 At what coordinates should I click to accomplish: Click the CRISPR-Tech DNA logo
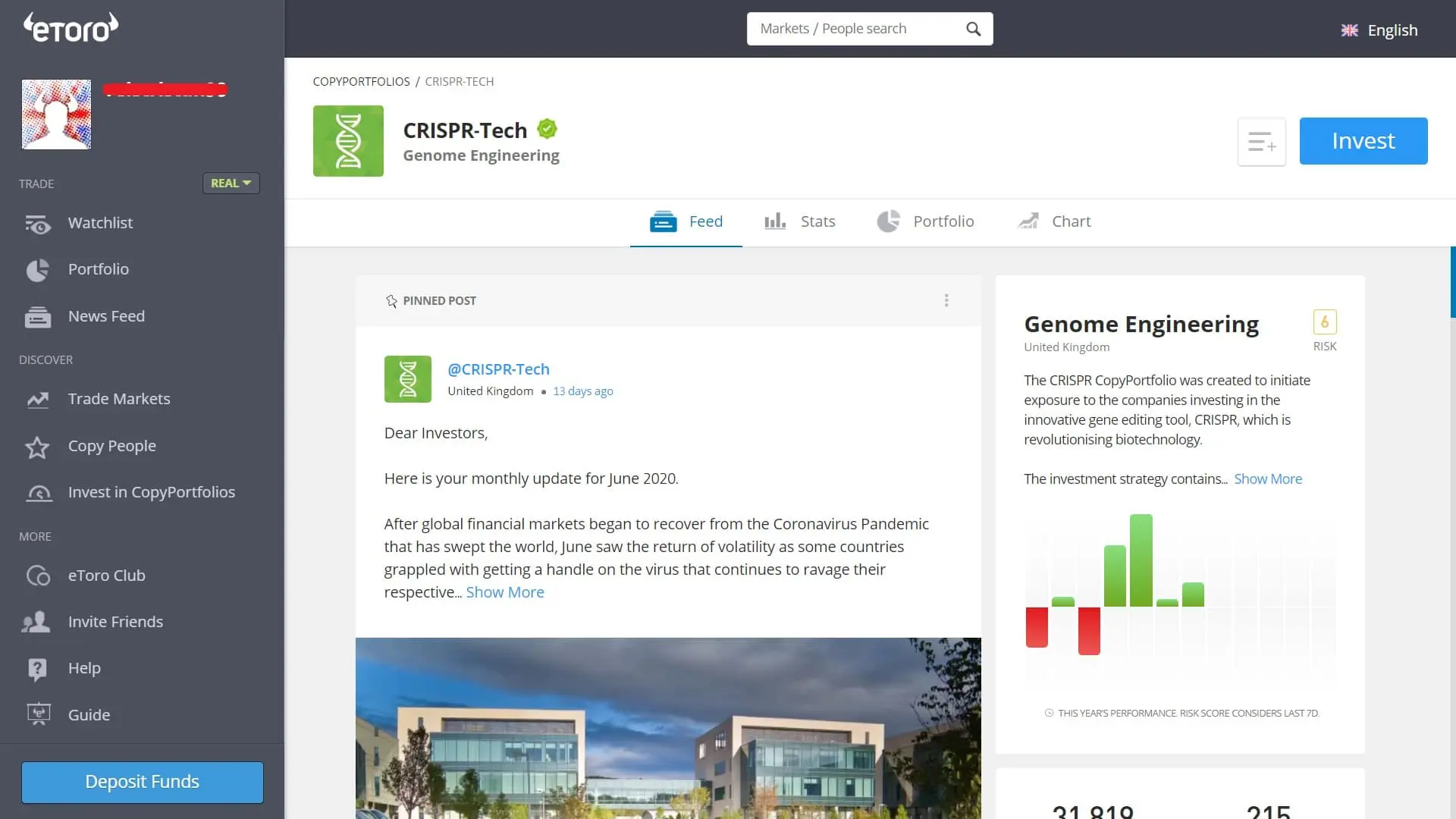348,141
